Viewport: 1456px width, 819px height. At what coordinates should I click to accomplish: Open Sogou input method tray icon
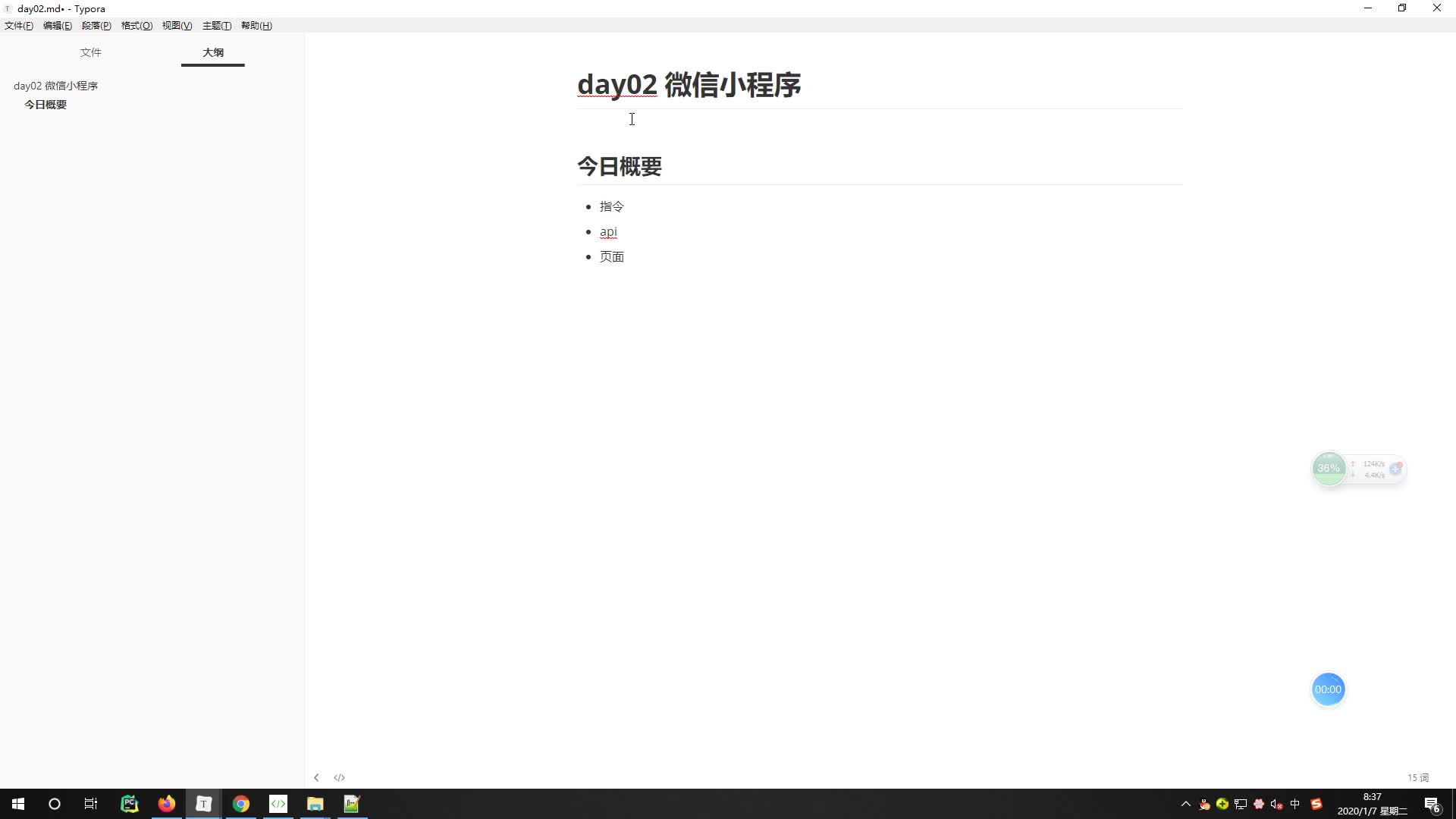1316,804
